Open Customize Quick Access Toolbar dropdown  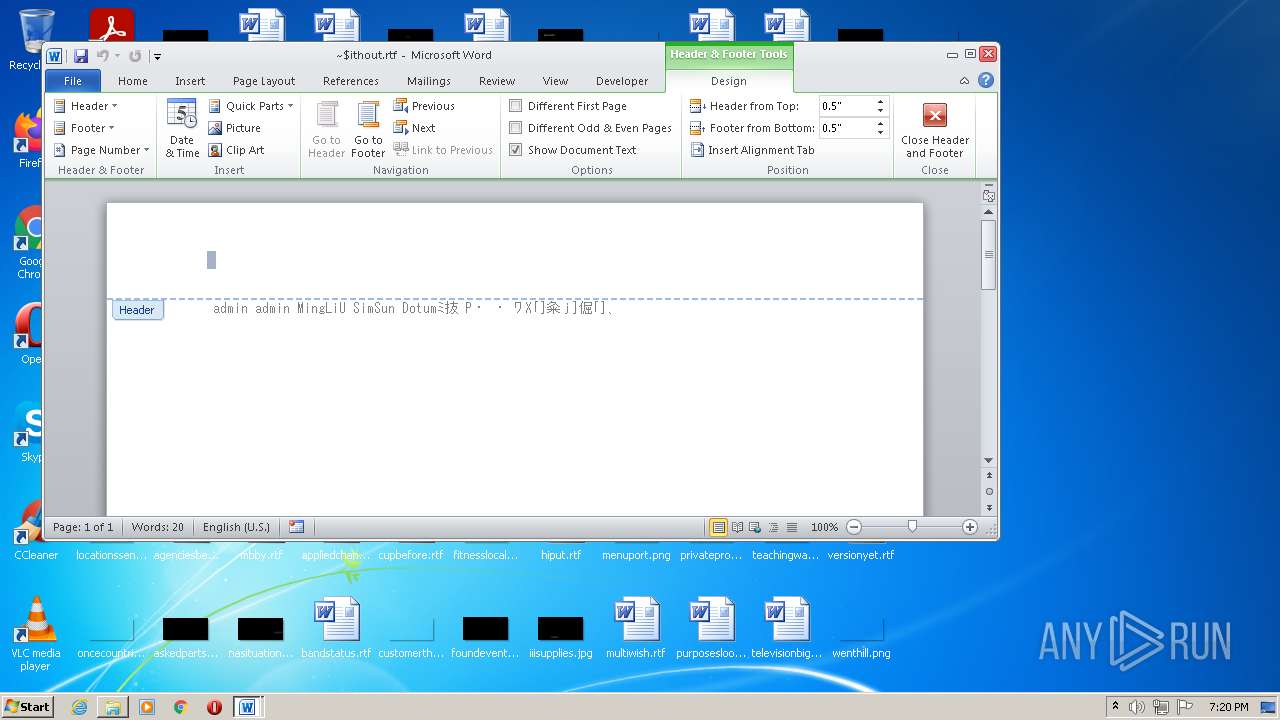[x=157, y=57]
